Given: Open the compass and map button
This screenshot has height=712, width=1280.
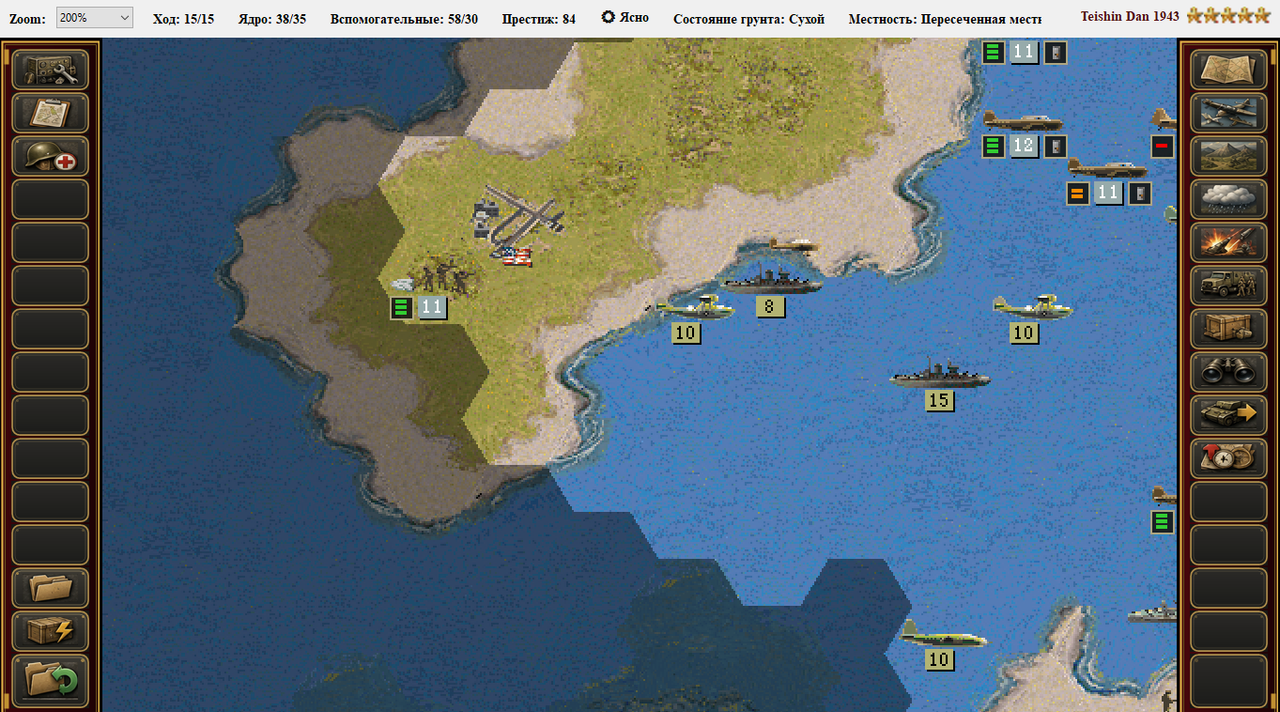Looking at the screenshot, I should click(x=1228, y=457).
